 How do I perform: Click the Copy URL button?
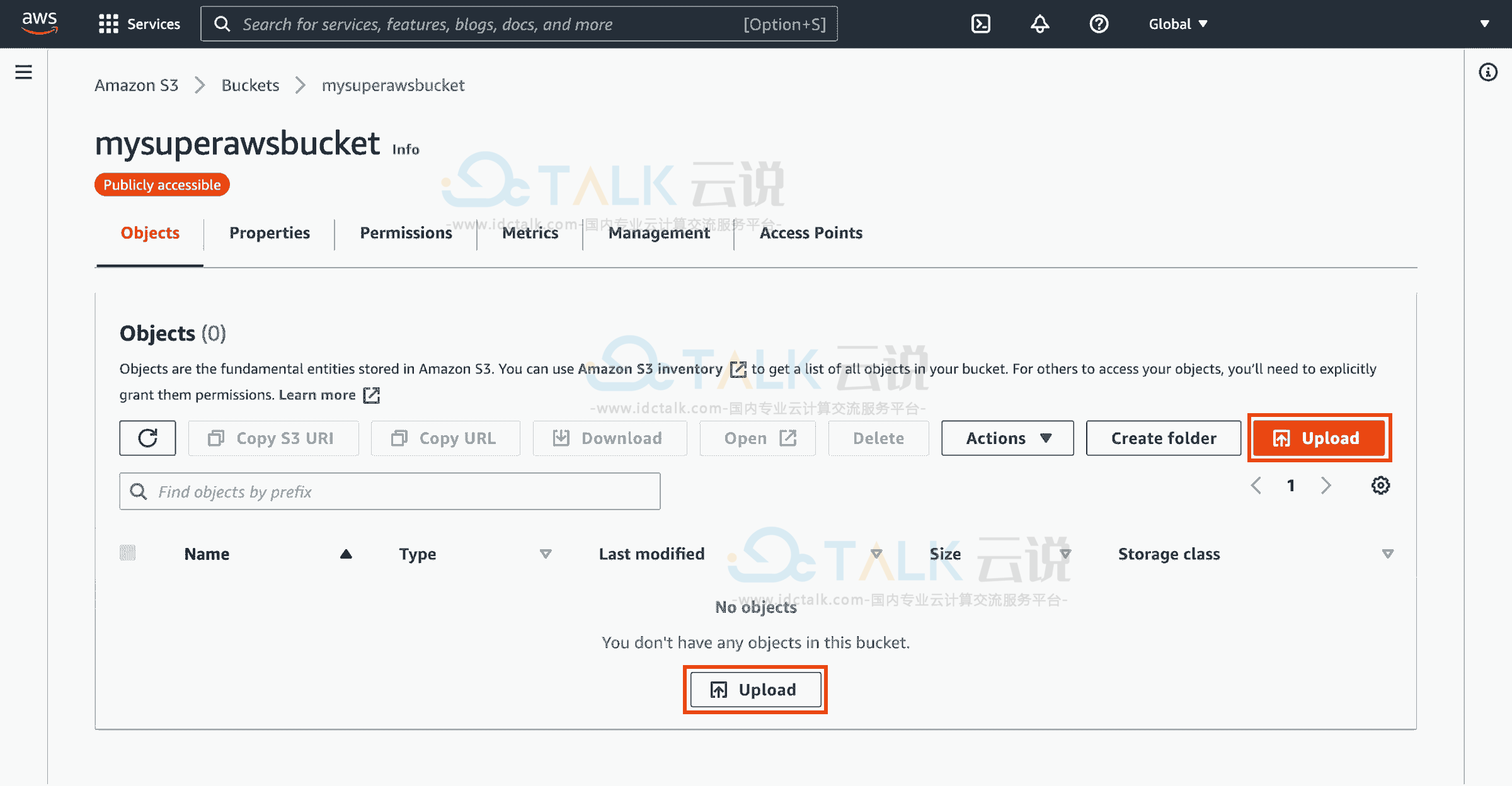(x=445, y=438)
